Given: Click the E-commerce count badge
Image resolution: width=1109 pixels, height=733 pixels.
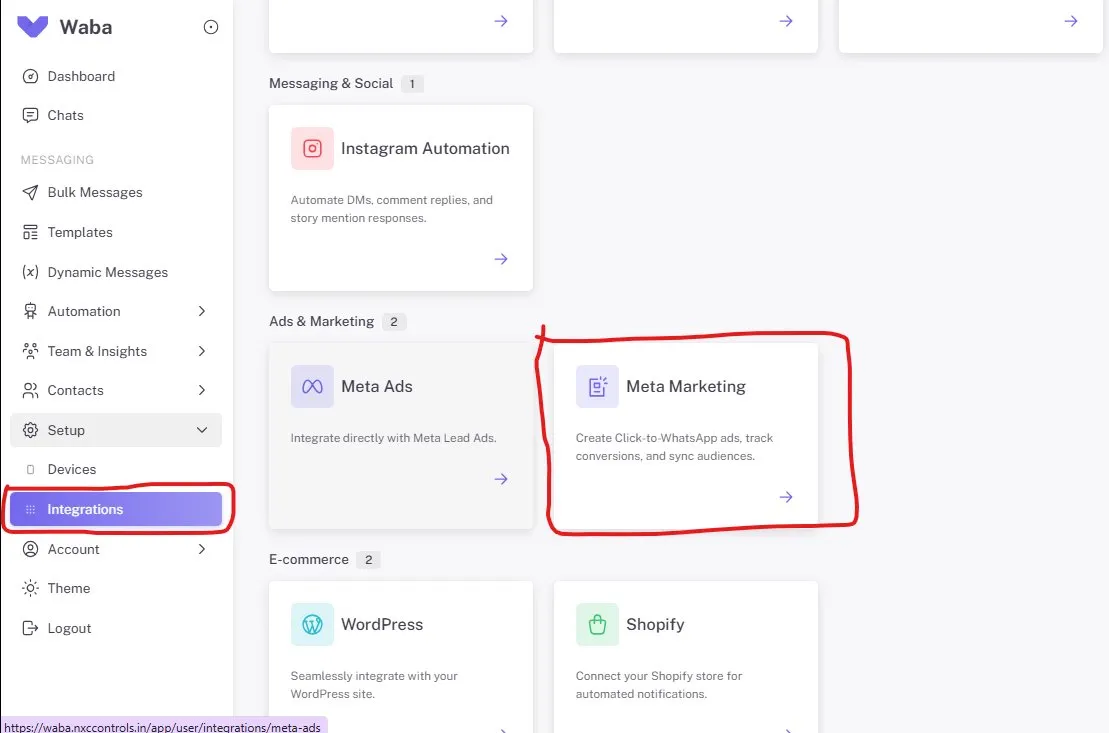Looking at the screenshot, I should tap(368, 560).
